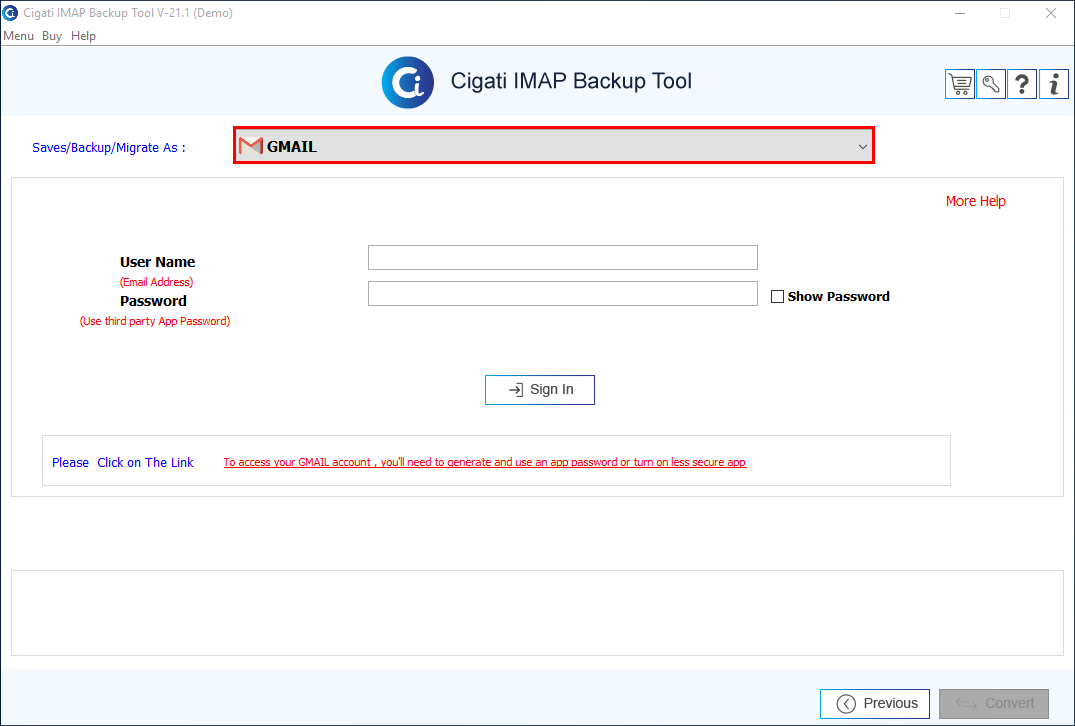Screen dimensions: 1075x726
Task: Click '(Use third party App Password)' hint
Action: pos(155,321)
